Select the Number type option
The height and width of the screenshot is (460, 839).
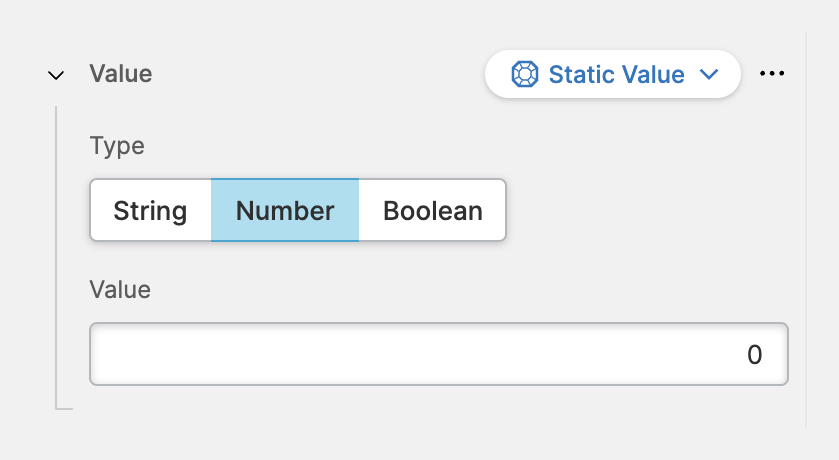(285, 211)
